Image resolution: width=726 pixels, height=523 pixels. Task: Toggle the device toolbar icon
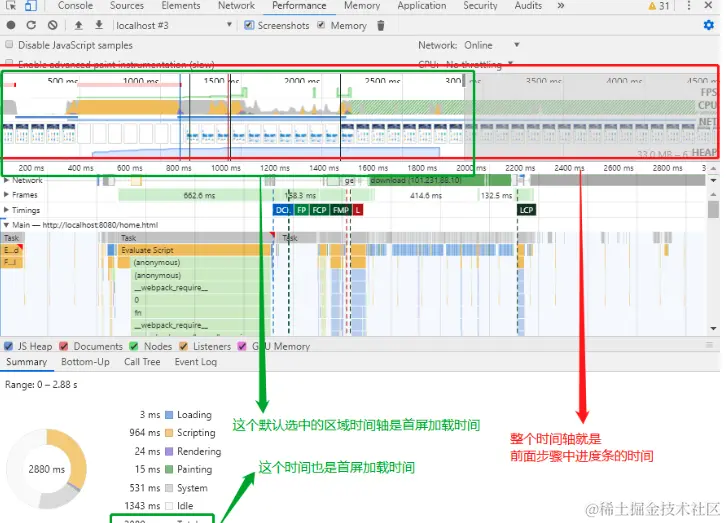click(x=31, y=5)
